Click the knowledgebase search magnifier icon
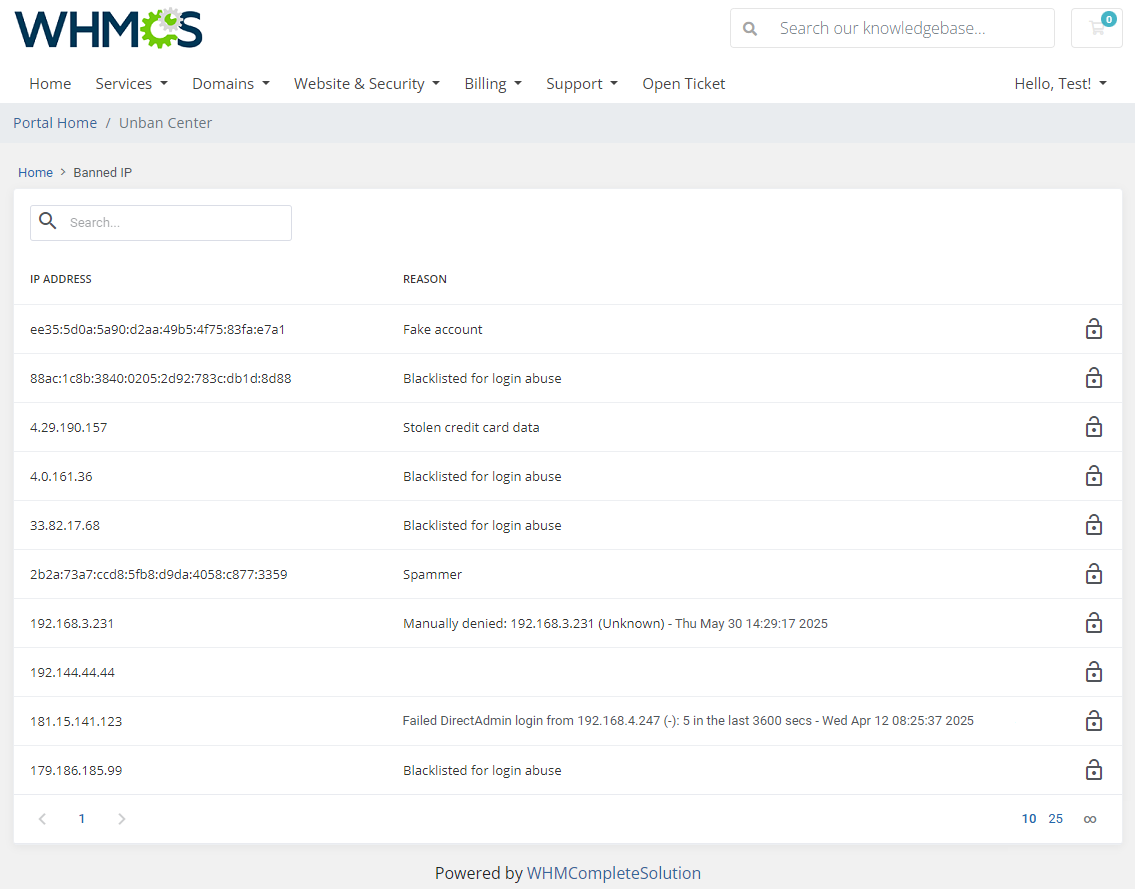 [750, 28]
